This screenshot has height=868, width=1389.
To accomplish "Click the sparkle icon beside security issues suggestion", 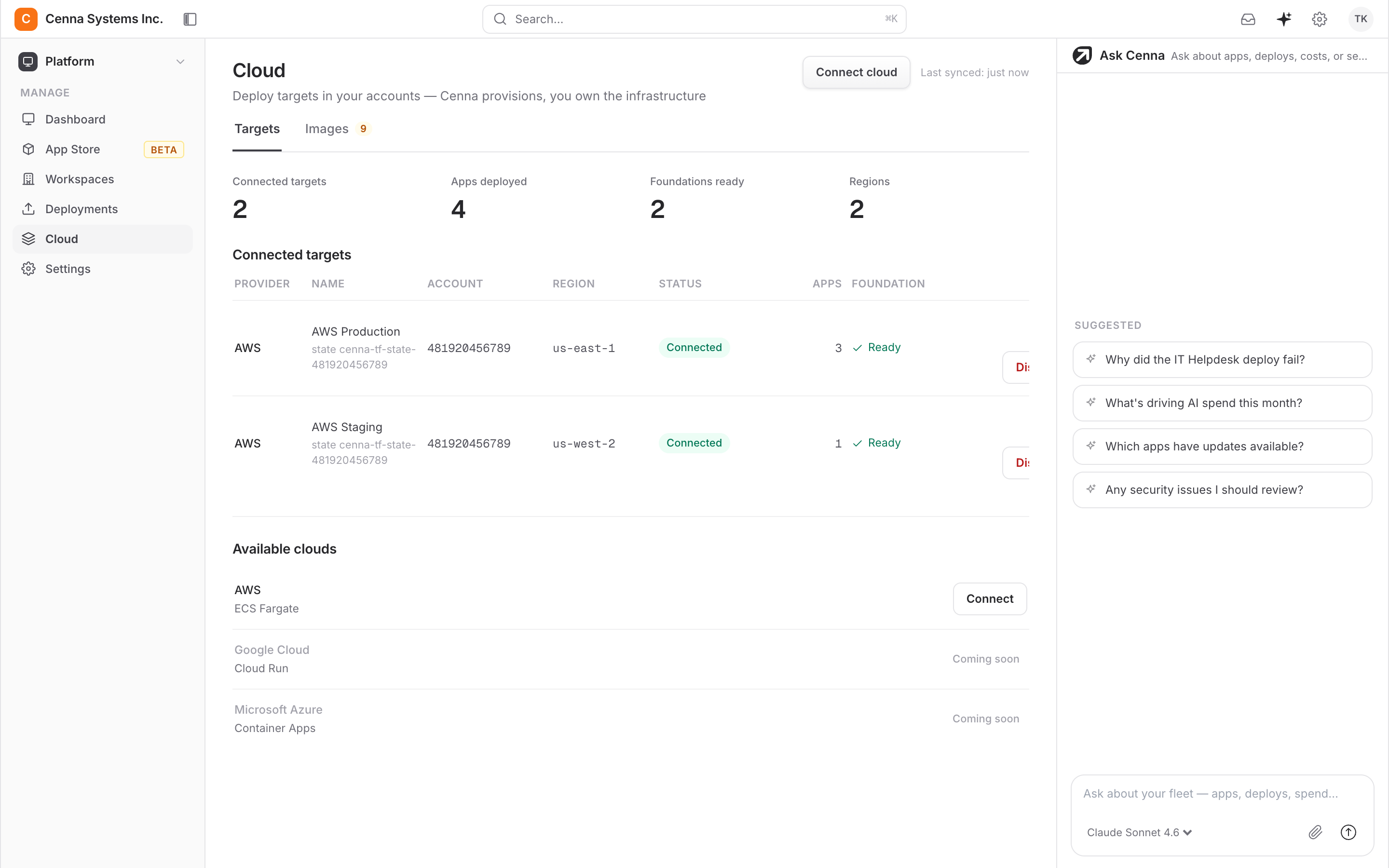I will point(1091,489).
